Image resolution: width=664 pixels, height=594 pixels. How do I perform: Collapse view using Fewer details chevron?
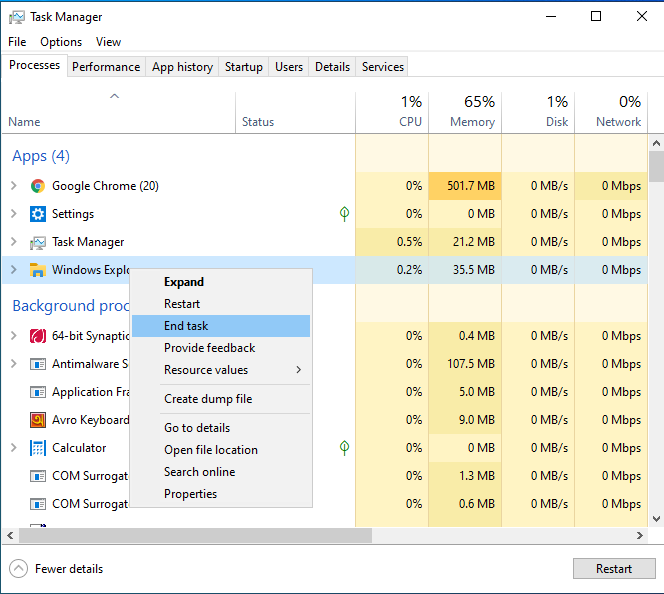click(18, 569)
